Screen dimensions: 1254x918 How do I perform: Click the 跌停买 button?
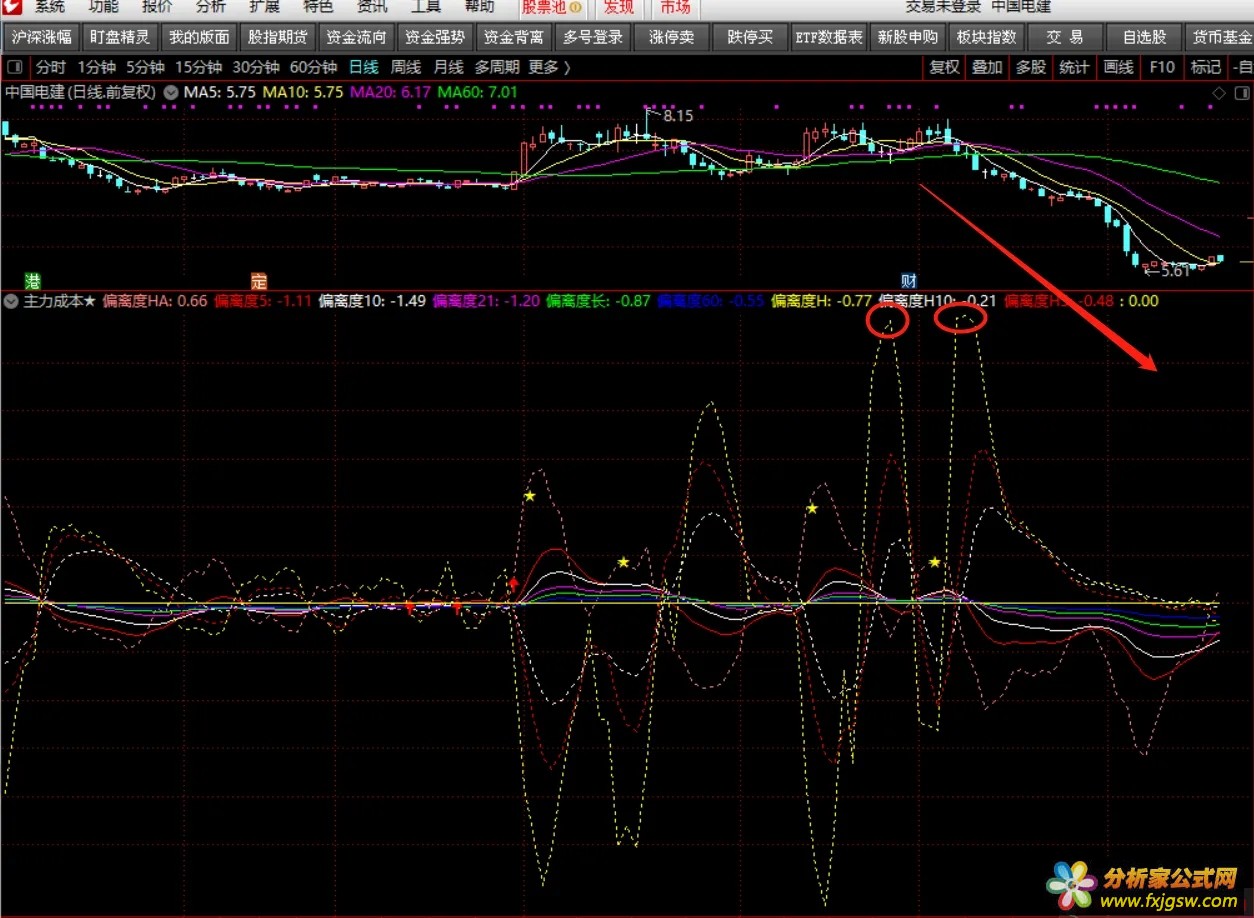(x=750, y=38)
